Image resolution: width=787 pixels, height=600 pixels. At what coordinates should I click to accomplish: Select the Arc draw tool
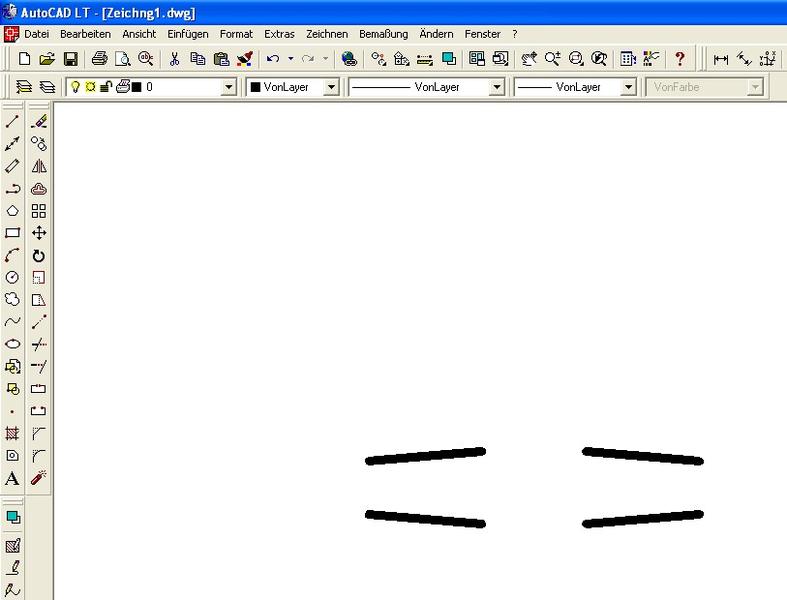point(12,255)
